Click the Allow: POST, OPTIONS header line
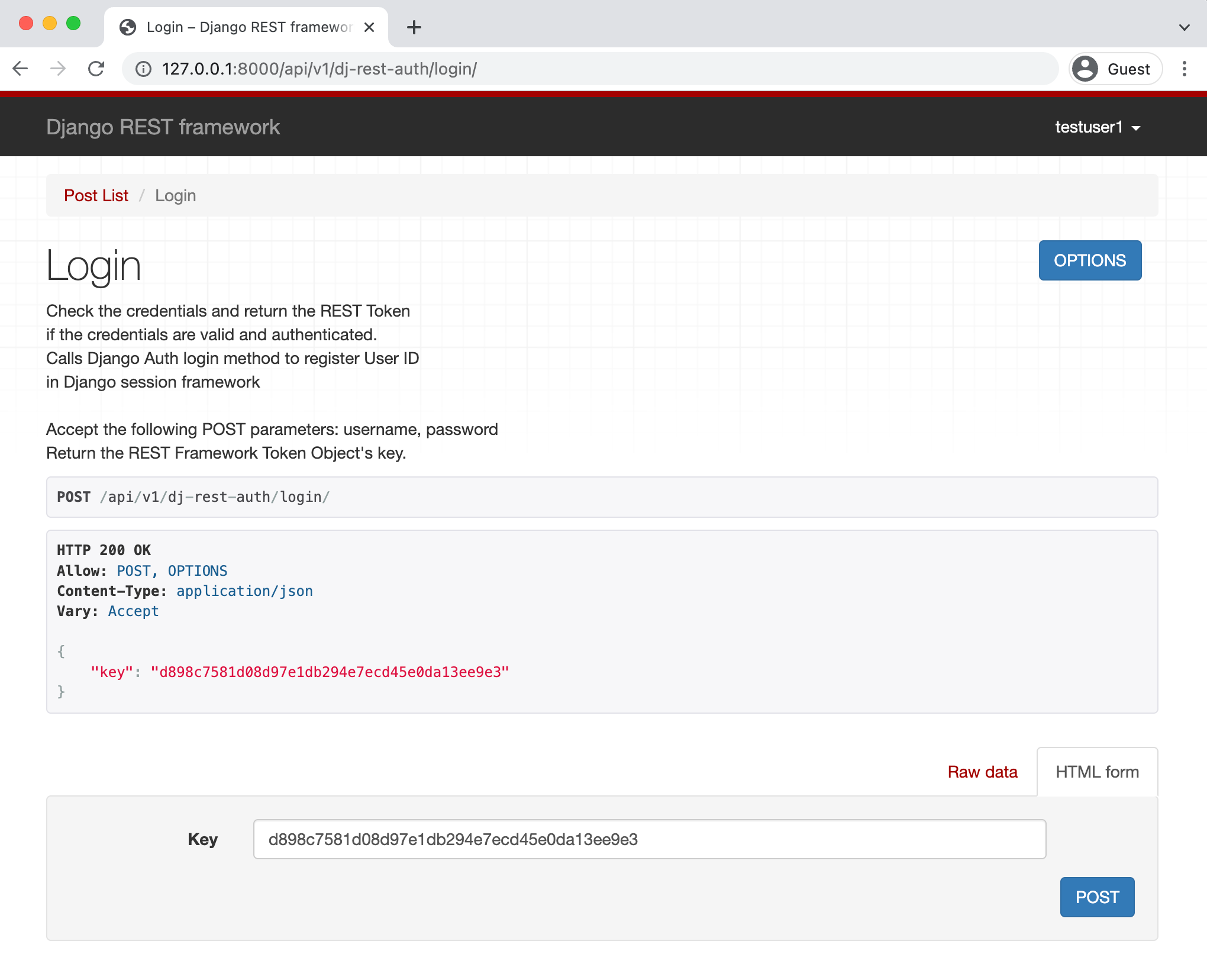Screen dimensions: 1207x980 coord(142,571)
